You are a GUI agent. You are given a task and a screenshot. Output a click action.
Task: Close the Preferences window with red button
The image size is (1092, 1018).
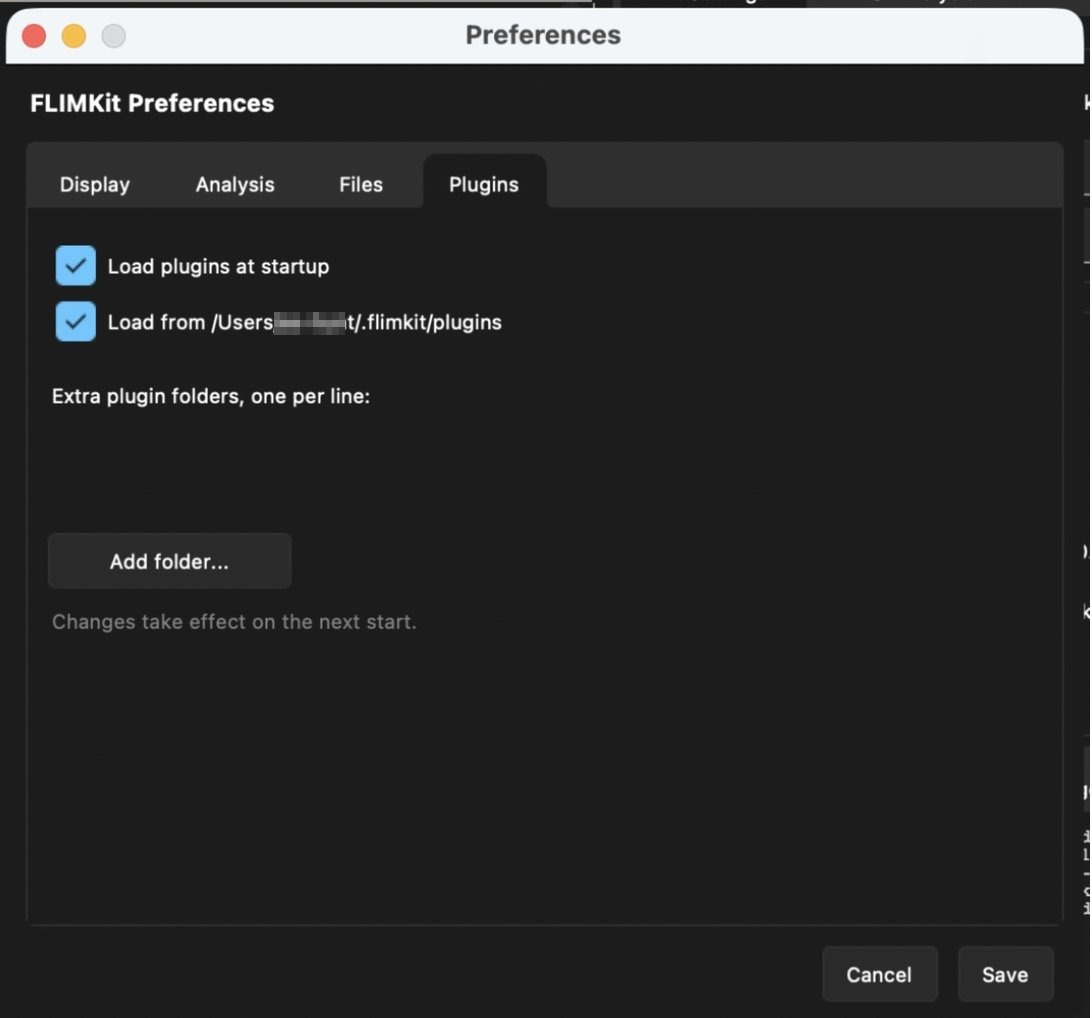tap(34, 36)
